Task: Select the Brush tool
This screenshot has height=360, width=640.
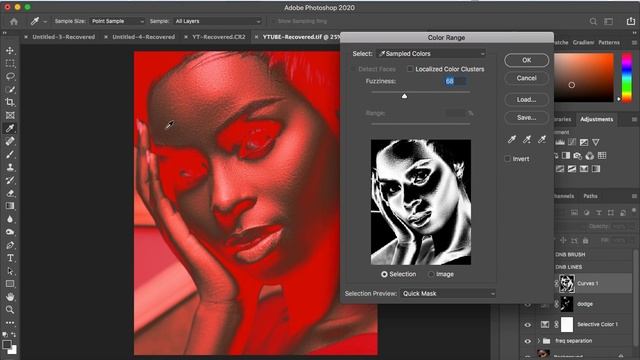Action: (x=10, y=154)
